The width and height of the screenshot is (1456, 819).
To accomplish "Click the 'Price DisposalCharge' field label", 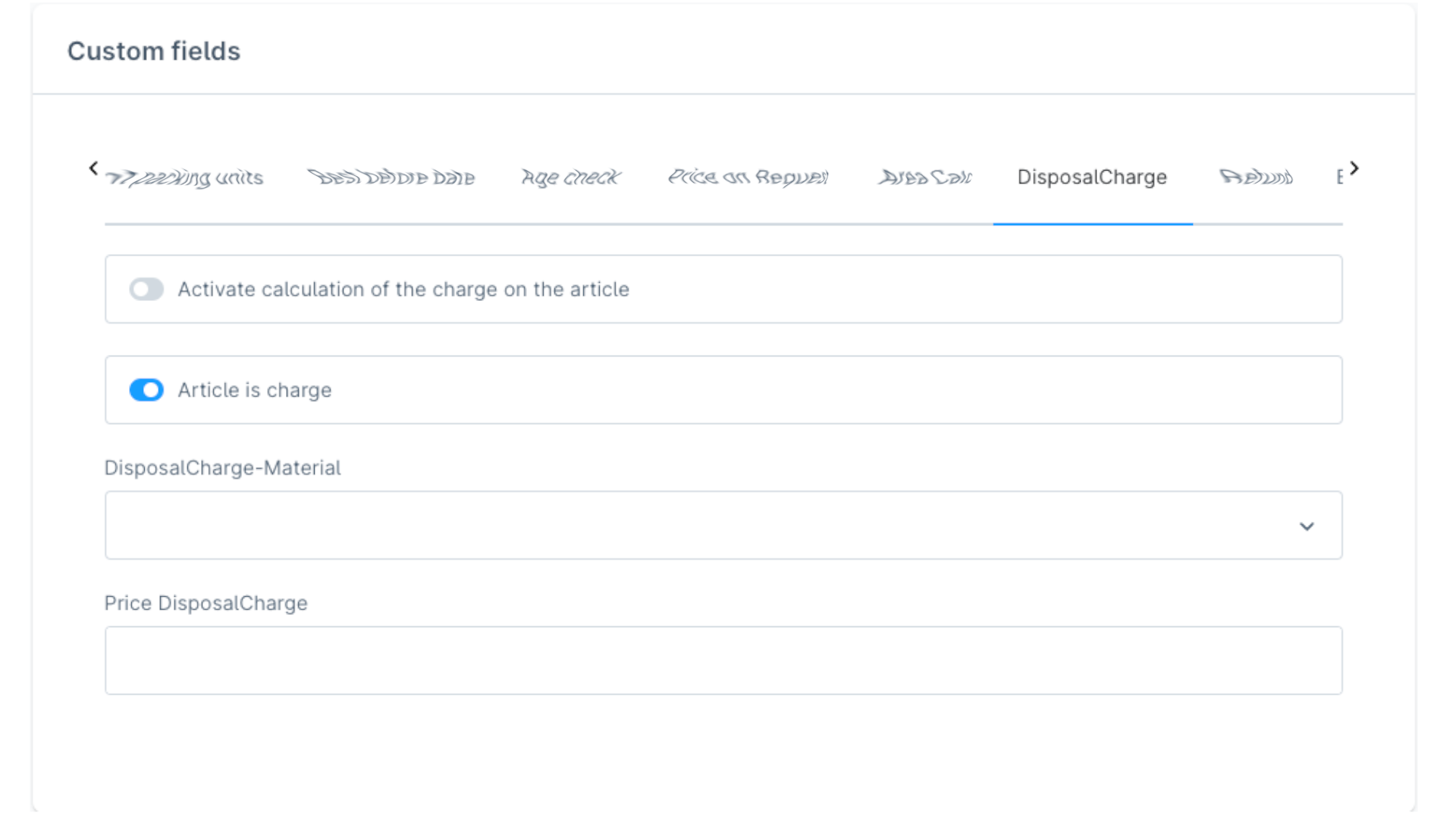I will pyautogui.click(x=206, y=603).
